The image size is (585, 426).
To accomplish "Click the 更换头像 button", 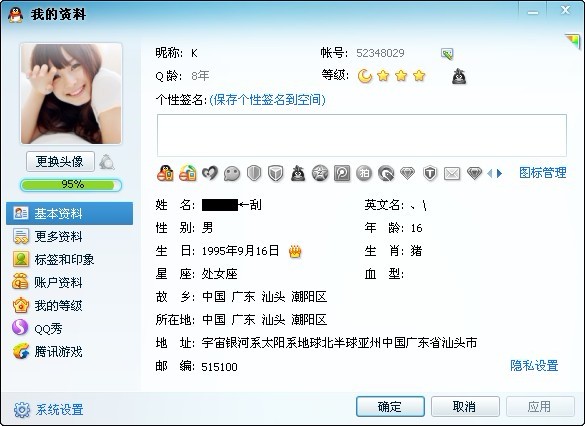I will point(60,162).
